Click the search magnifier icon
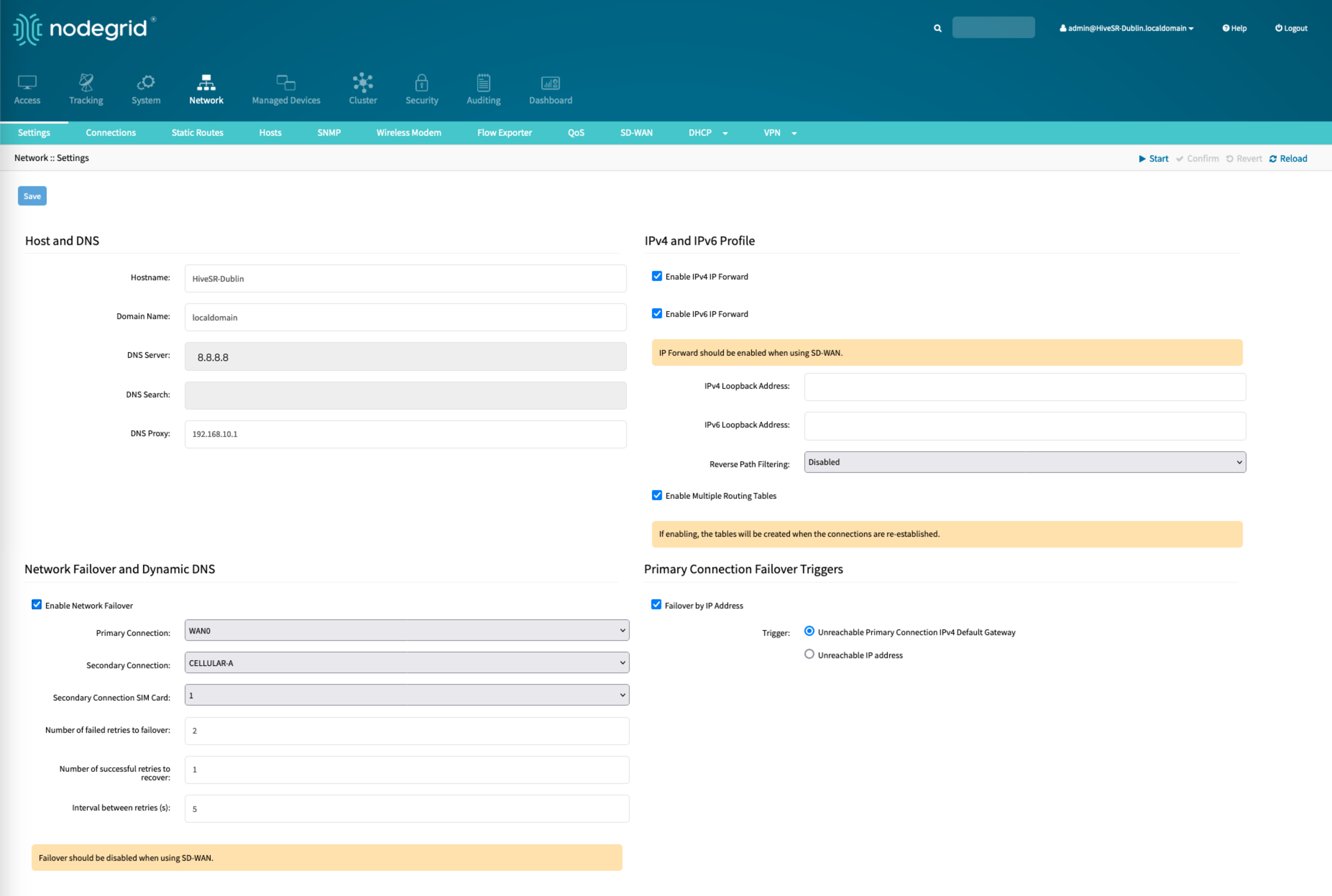 938,28
